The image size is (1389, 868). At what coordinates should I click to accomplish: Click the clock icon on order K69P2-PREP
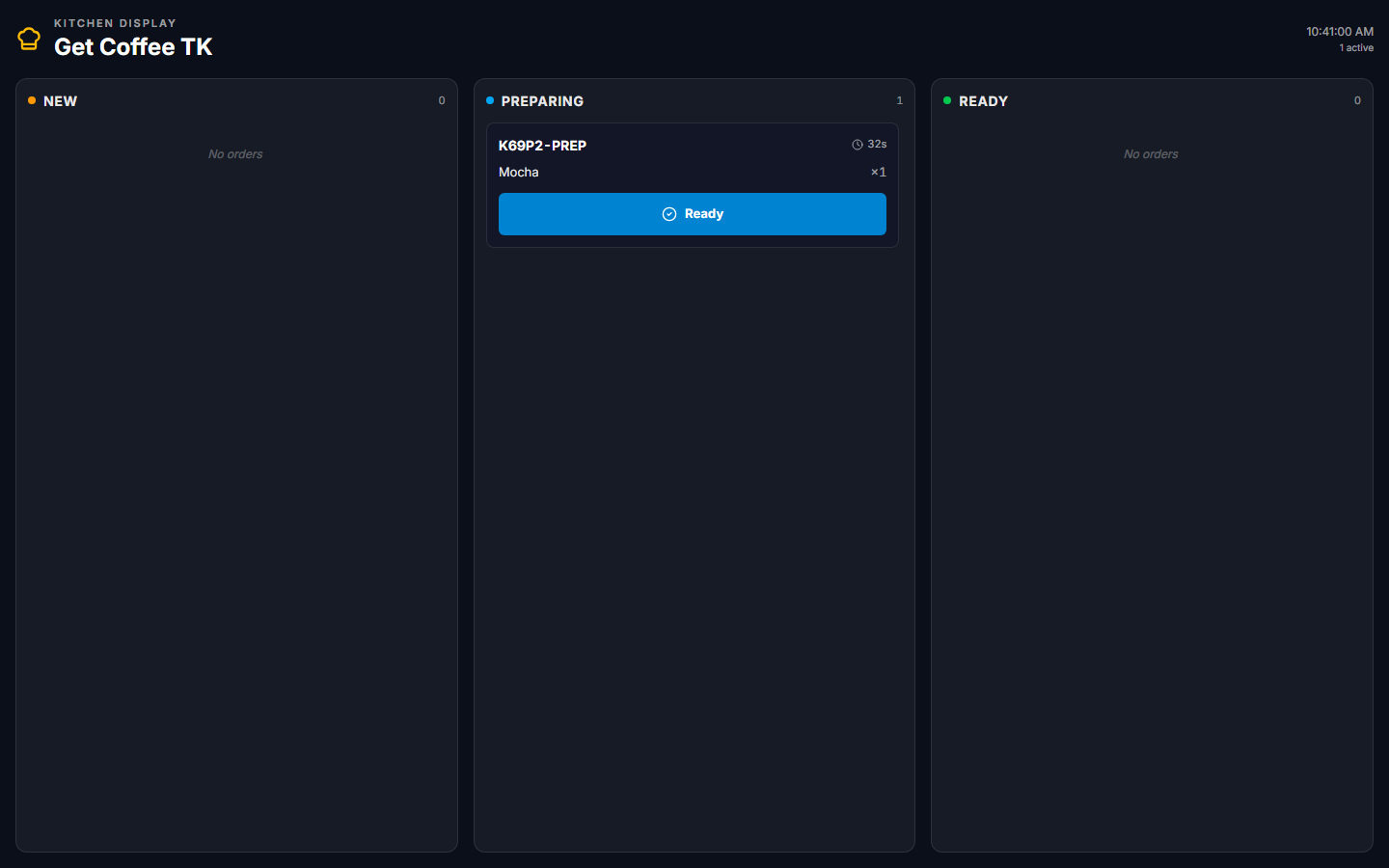857,145
